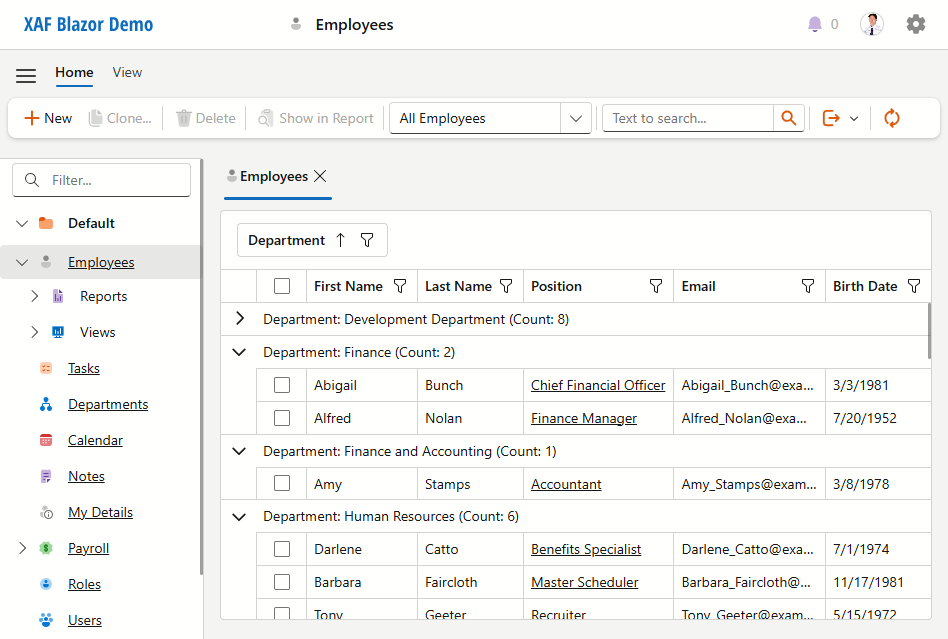Image resolution: width=948 pixels, height=639 pixels.
Task: Collapse the Employees tree node
Action: pos(22,262)
